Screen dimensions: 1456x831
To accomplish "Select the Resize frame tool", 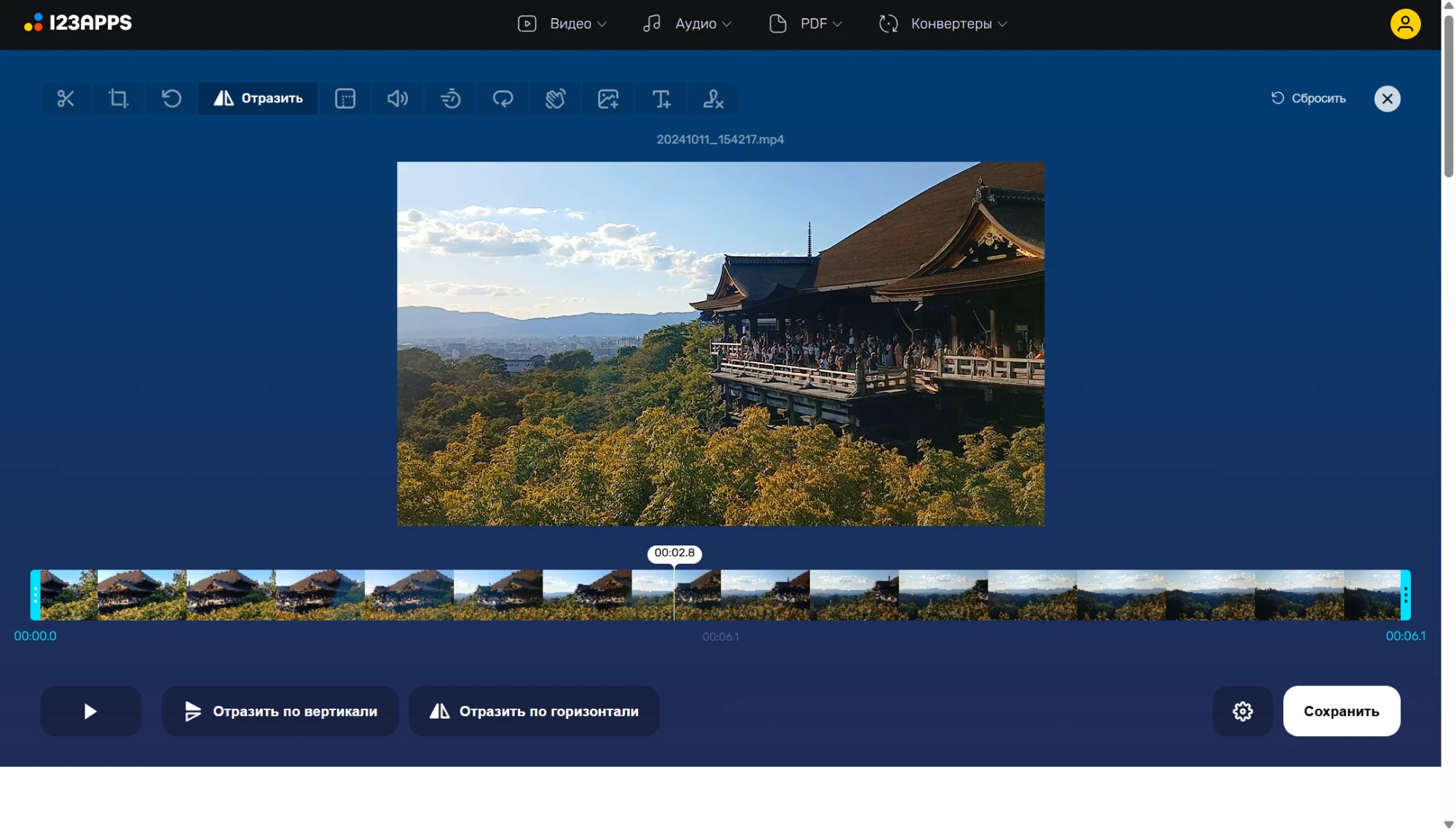I will click(x=345, y=98).
